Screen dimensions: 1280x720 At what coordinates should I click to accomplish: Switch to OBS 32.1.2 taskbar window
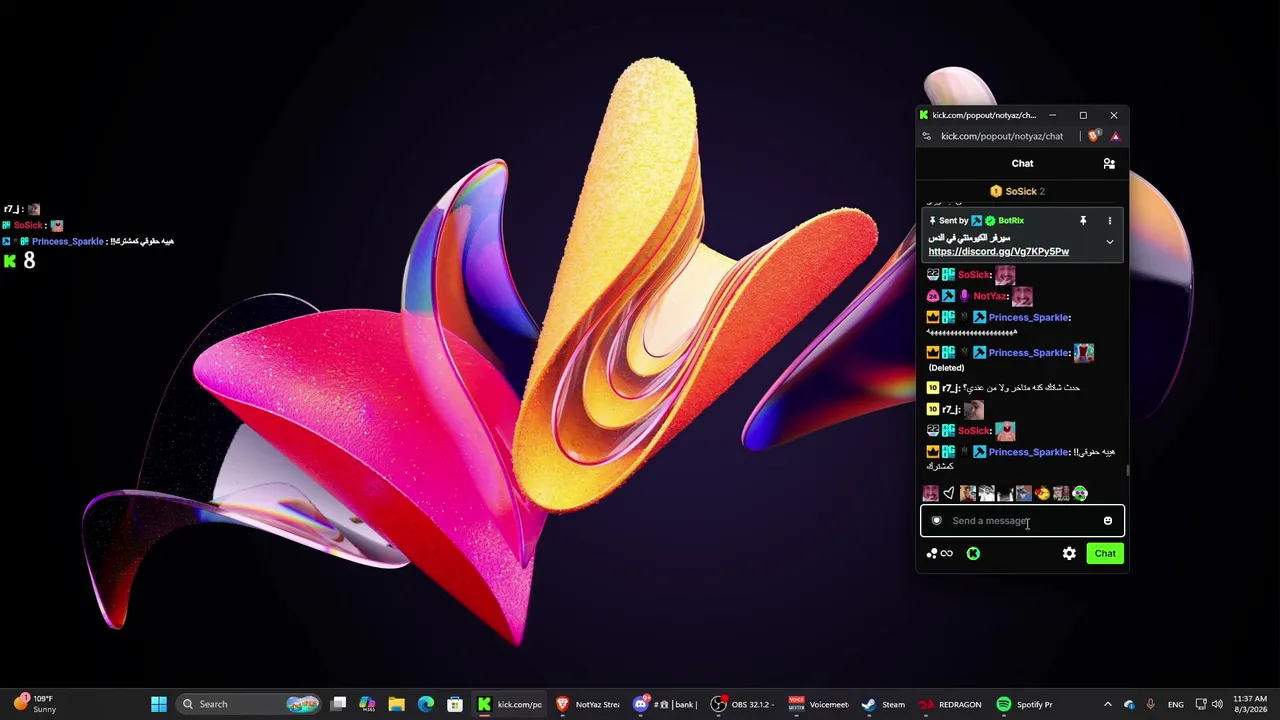tap(744, 704)
